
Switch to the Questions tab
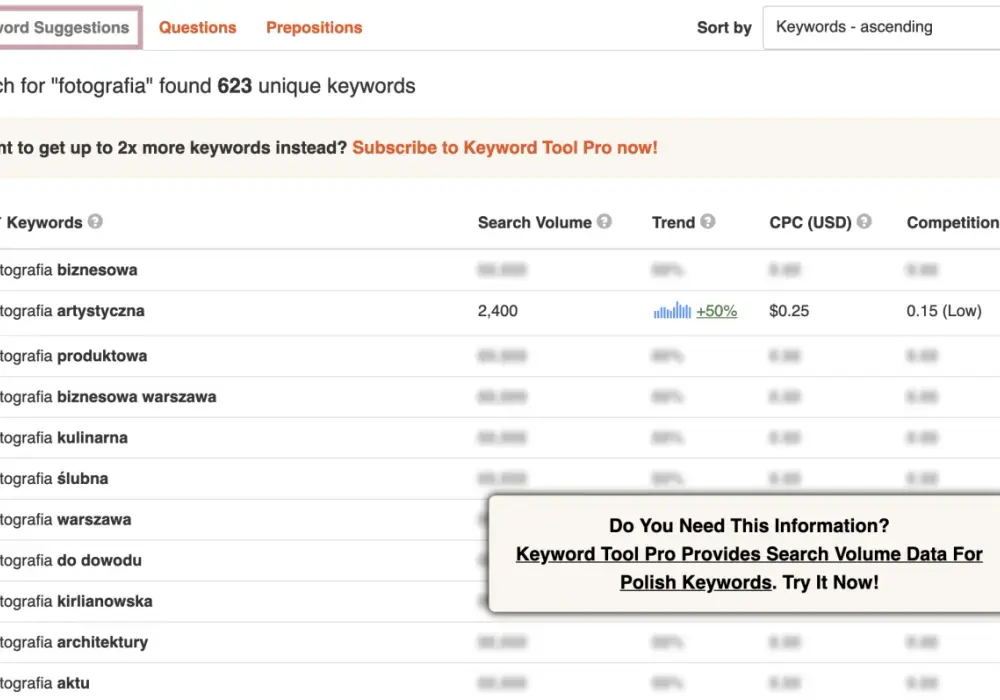(x=197, y=27)
